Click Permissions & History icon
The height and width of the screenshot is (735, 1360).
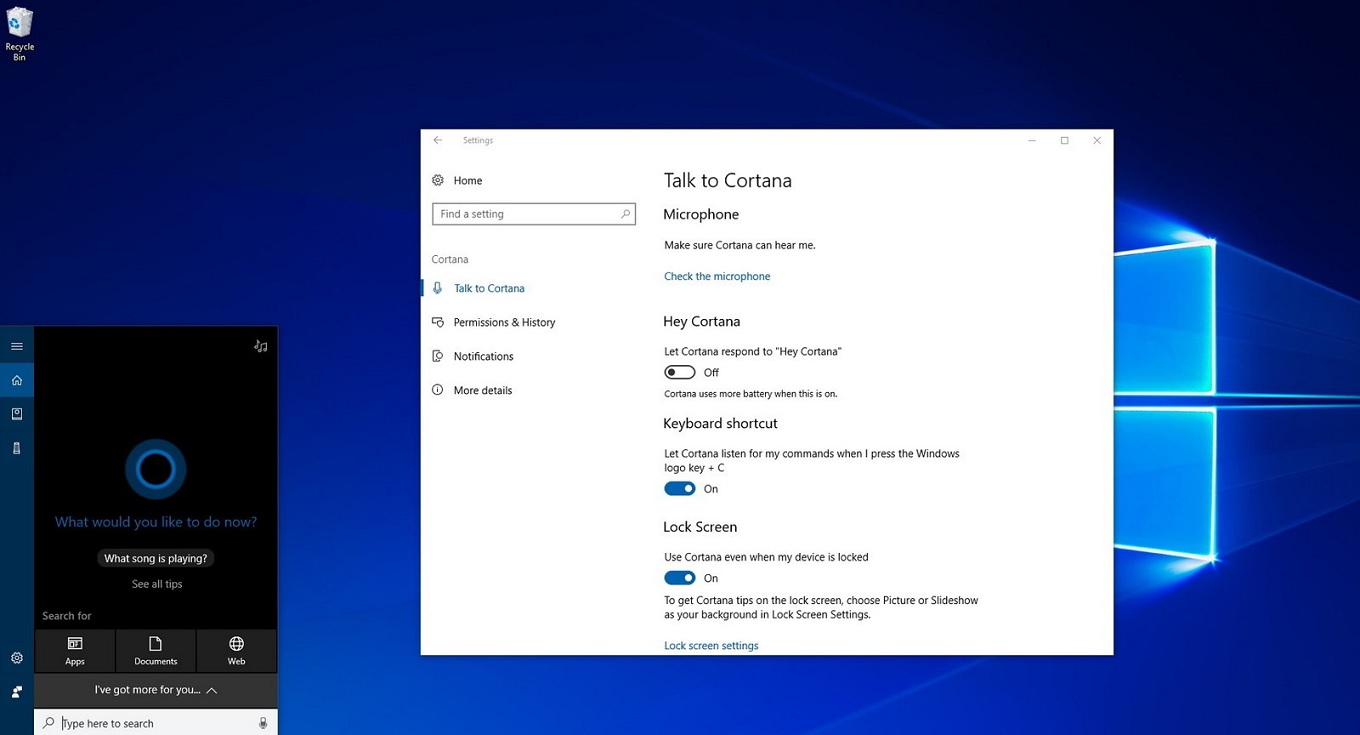pyautogui.click(x=438, y=322)
